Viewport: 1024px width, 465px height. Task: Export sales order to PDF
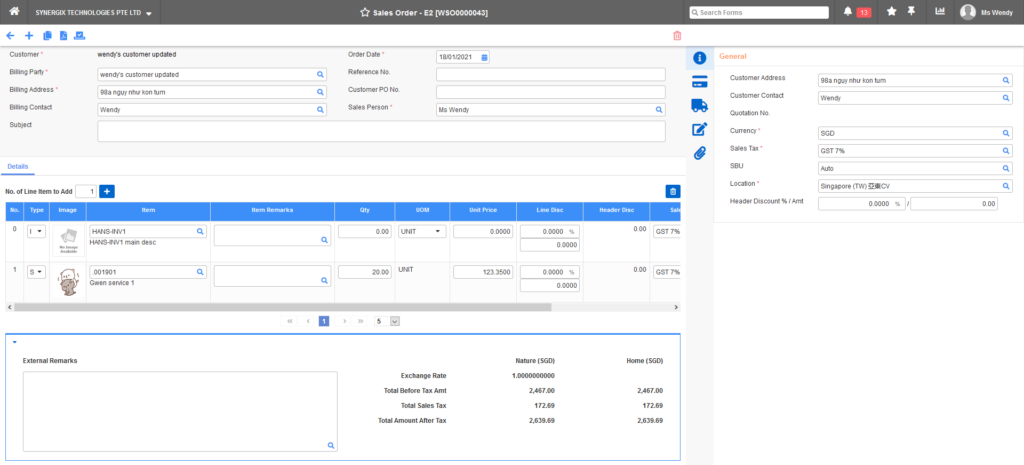click(63, 36)
